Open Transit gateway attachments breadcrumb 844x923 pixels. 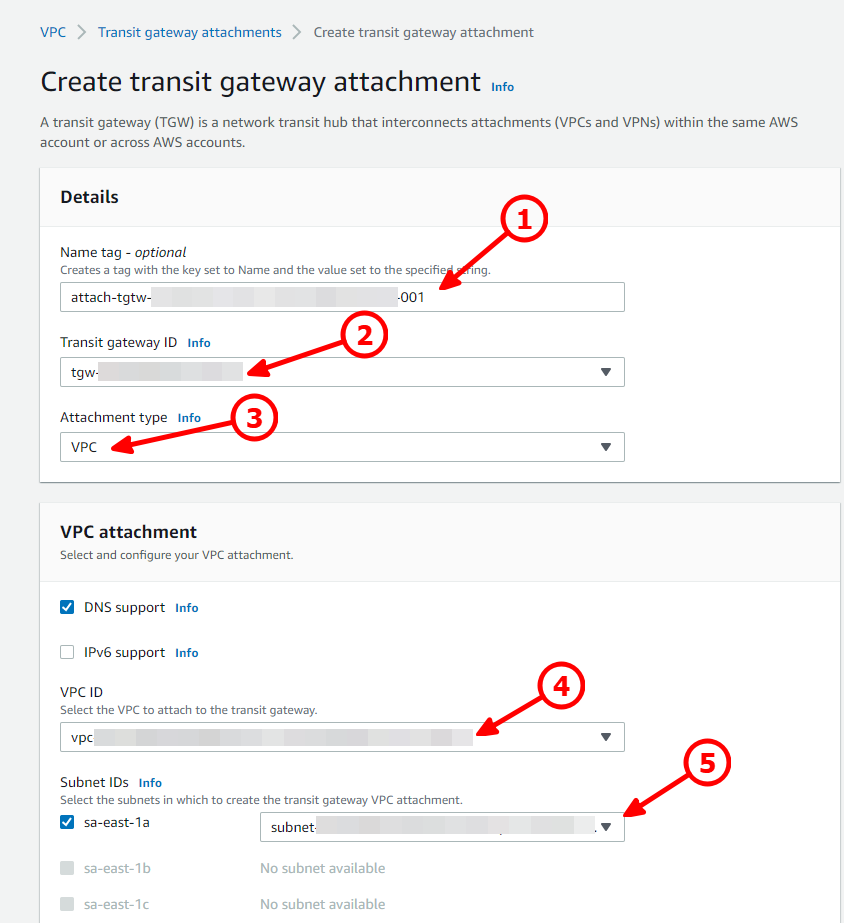tap(190, 32)
